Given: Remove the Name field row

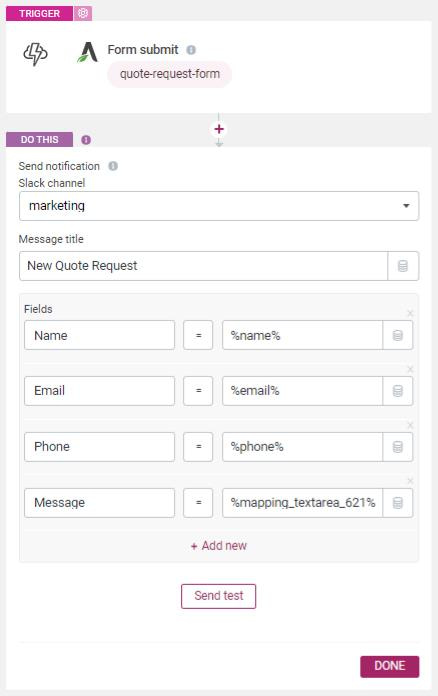Looking at the screenshot, I should click(410, 313).
